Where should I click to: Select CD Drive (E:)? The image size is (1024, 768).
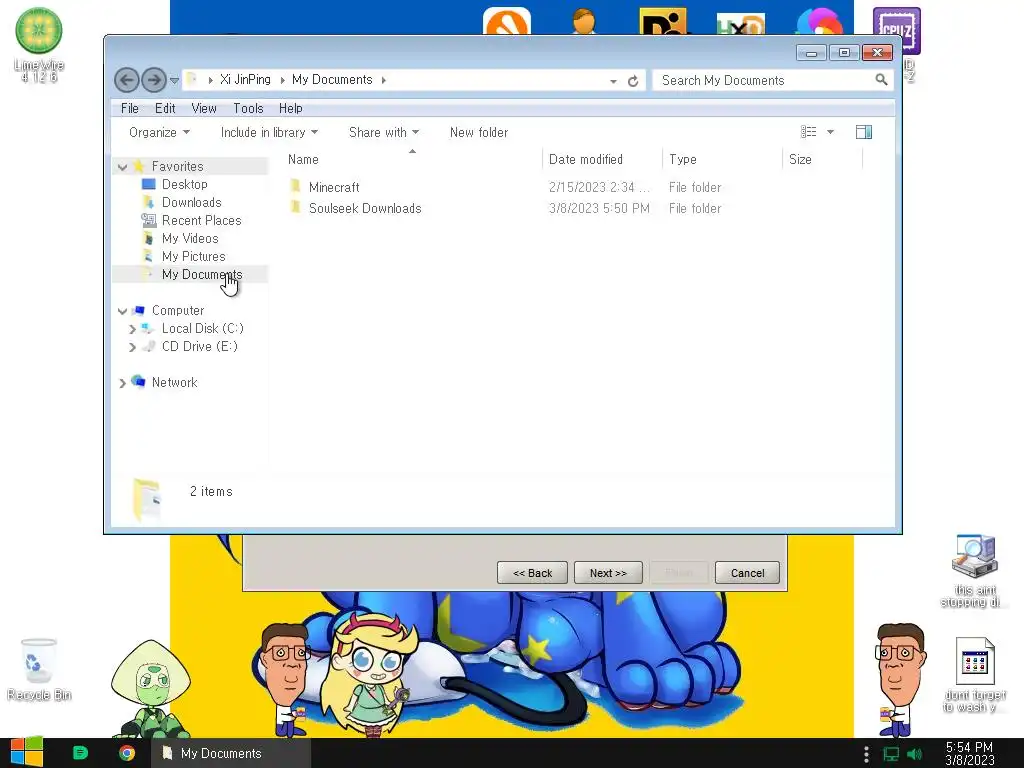tap(199, 346)
